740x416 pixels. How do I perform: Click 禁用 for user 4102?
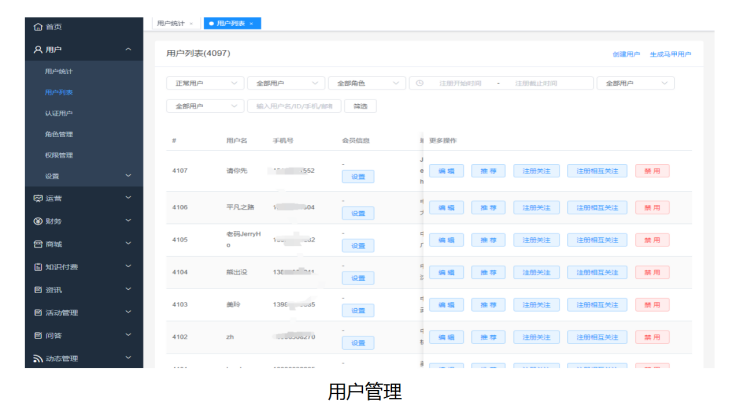click(652, 337)
